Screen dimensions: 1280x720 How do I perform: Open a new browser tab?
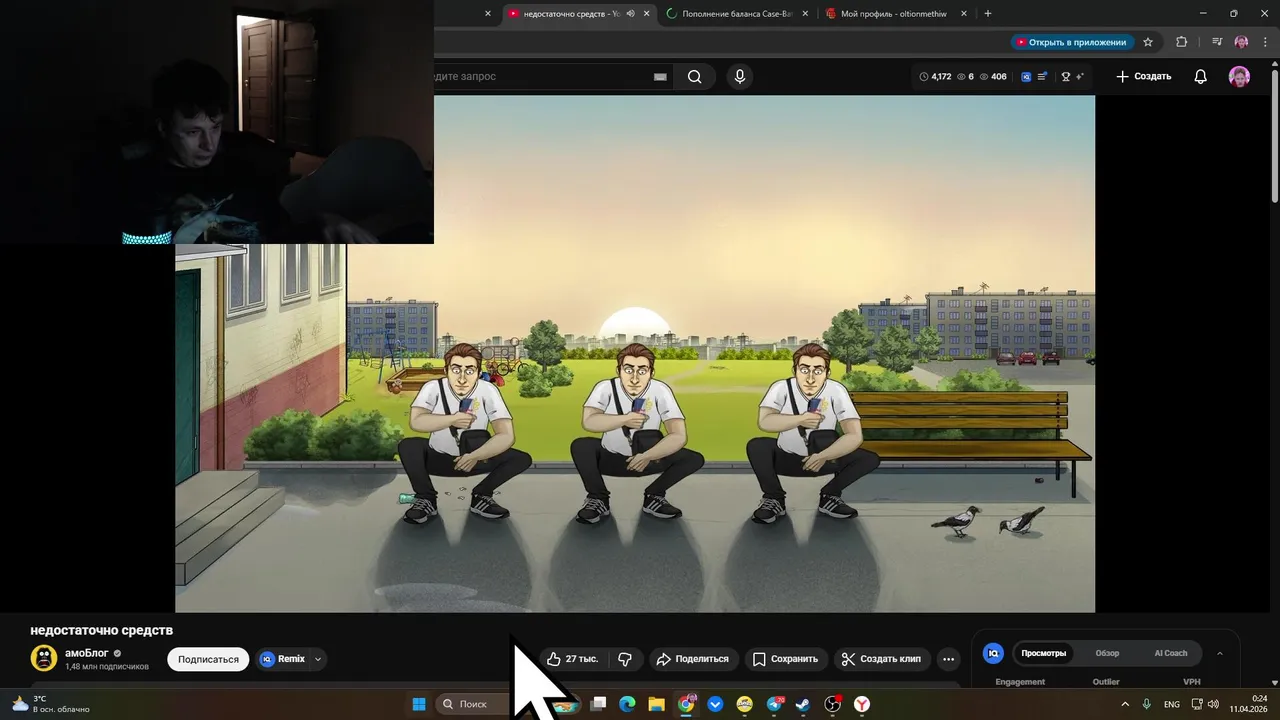[988, 14]
